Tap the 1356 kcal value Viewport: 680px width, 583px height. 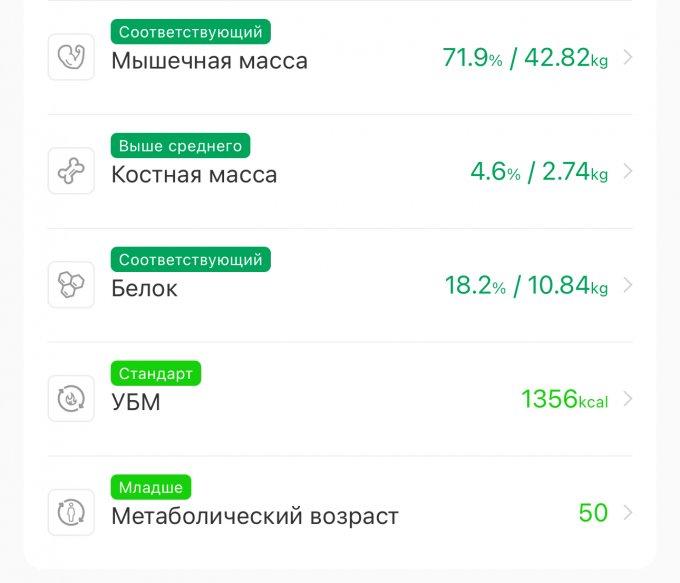(564, 400)
